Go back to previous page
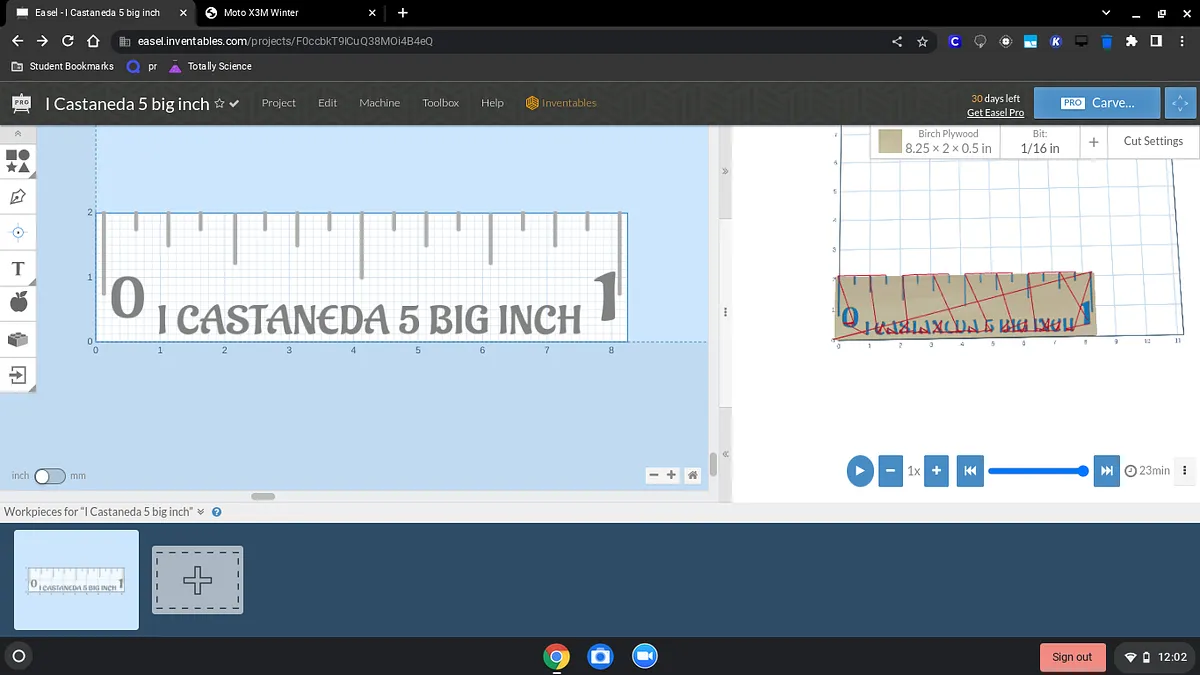Image resolution: width=1200 pixels, height=675 pixels. click(17, 41)
